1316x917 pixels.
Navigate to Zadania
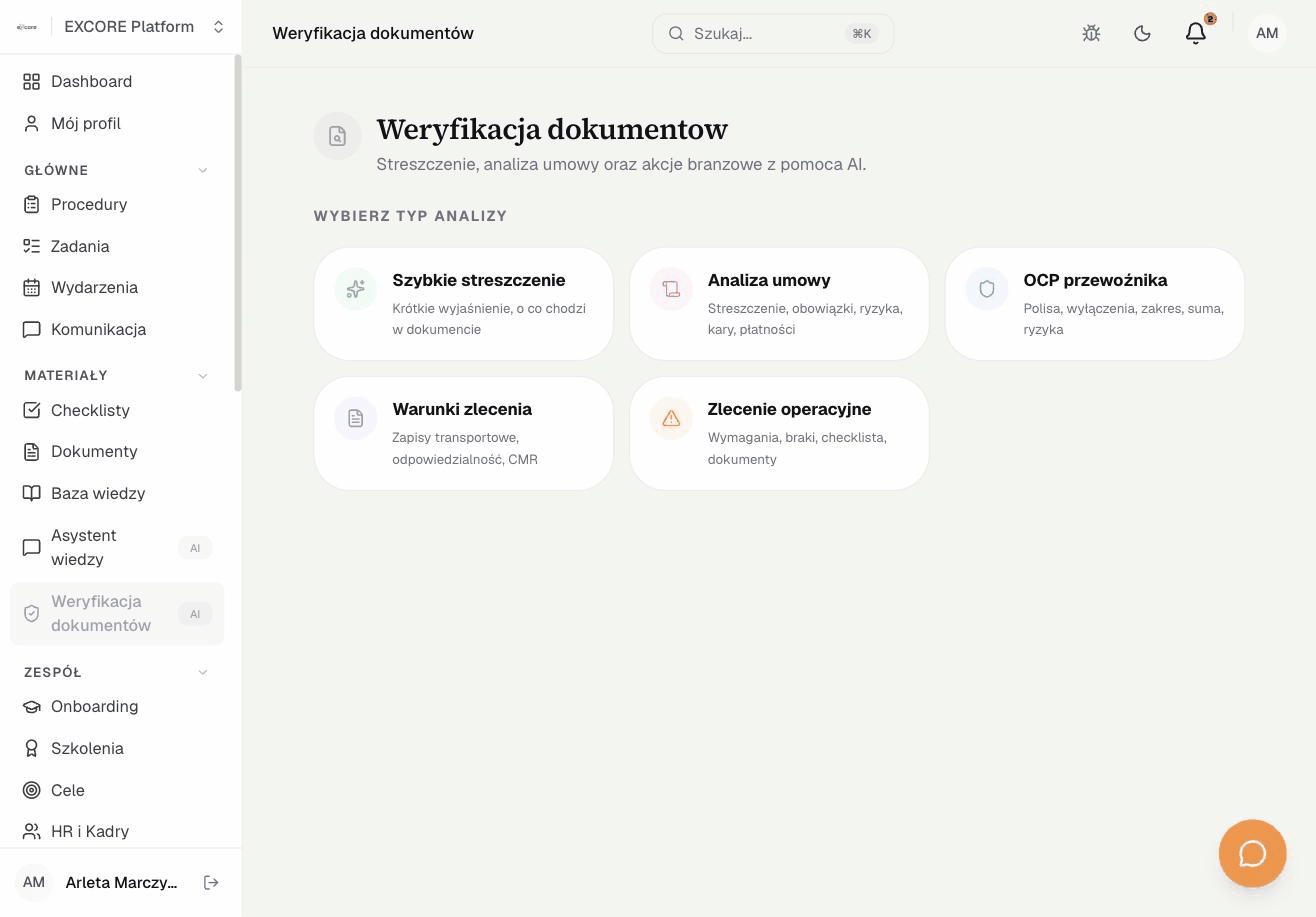click(x=117, y=247)
